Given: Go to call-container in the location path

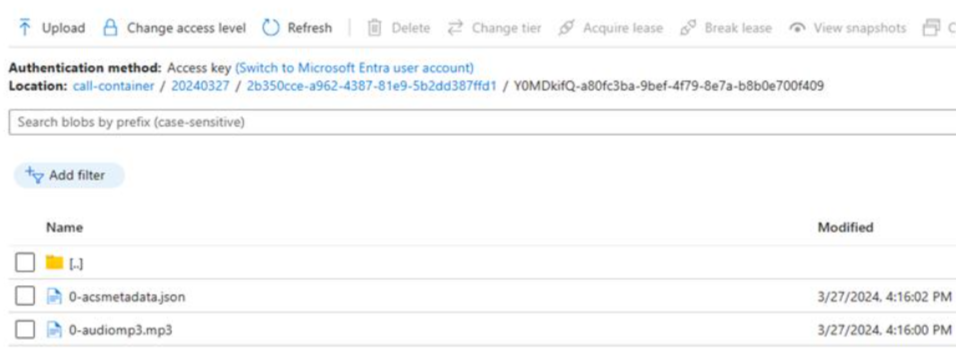Looking at the screenshot, I should 113,86.
